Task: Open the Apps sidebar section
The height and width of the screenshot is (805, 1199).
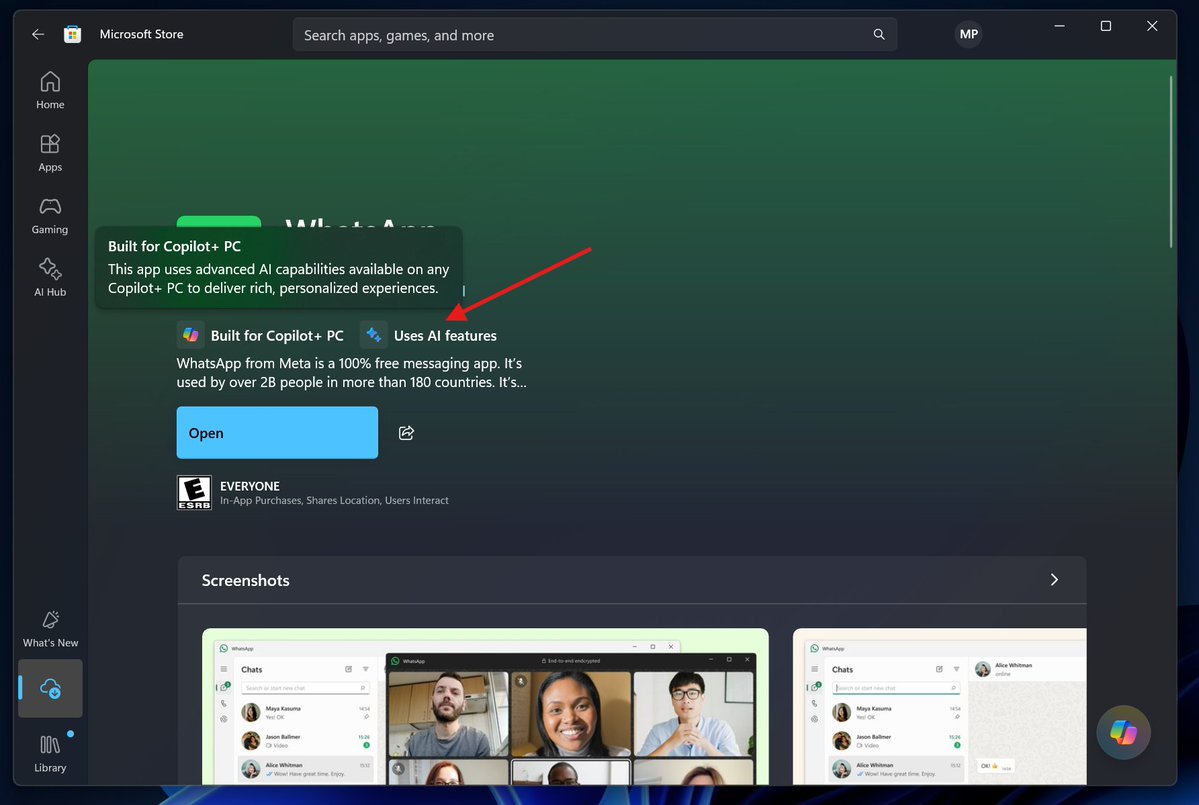Action: tap(50, 153)
